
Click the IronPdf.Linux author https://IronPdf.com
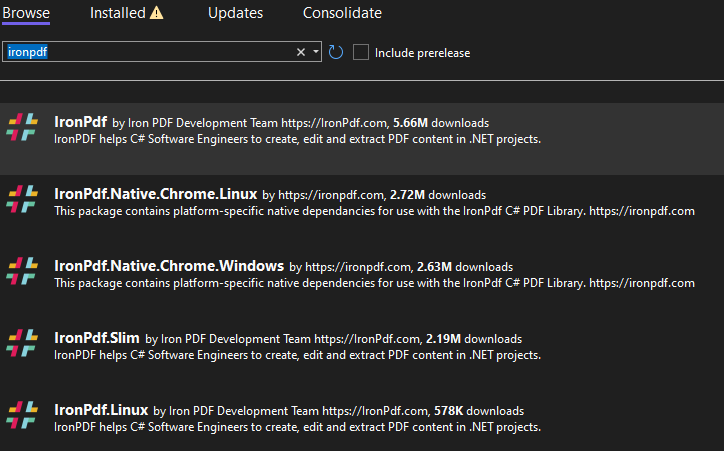tap(376, 411)
